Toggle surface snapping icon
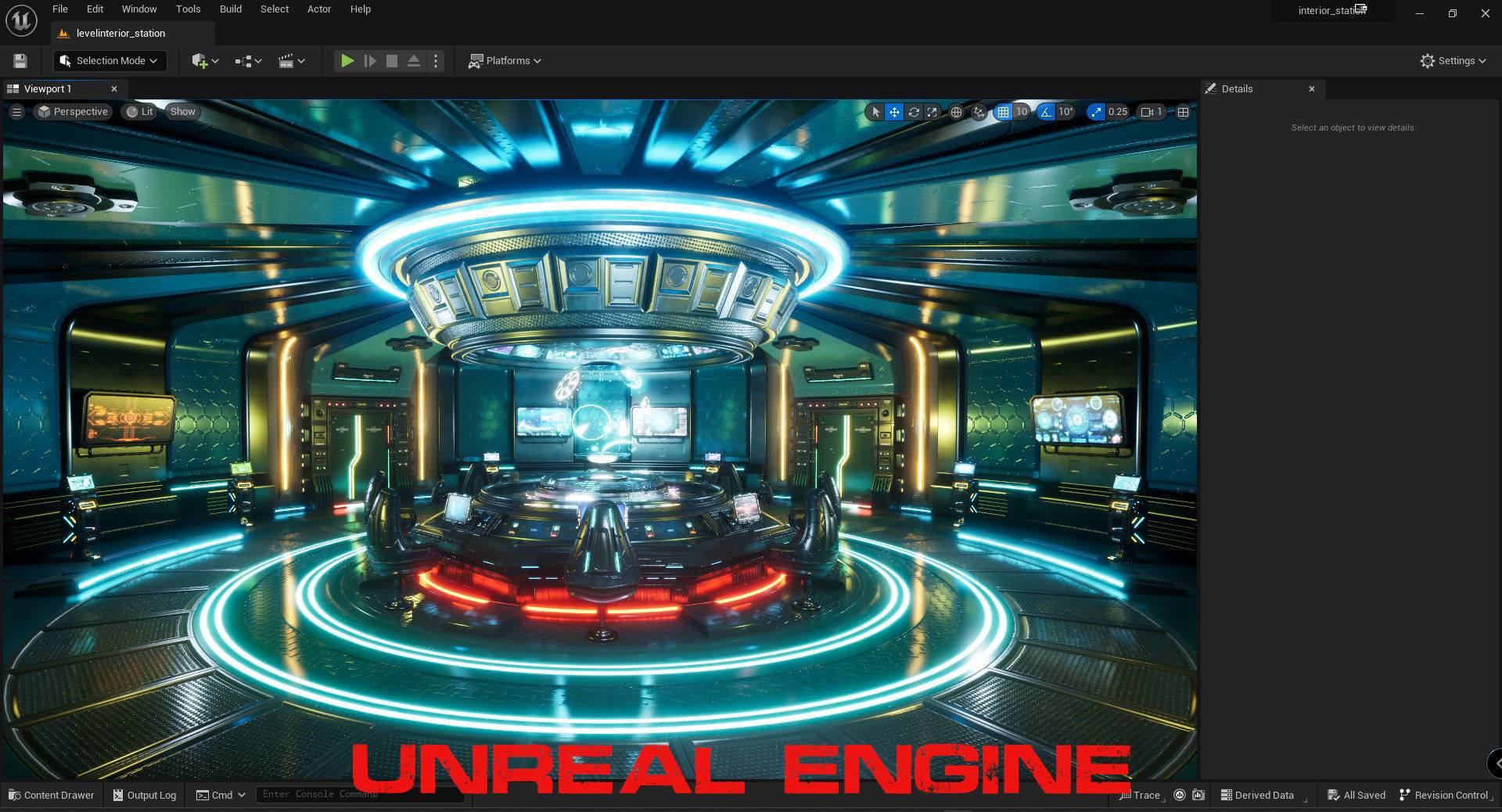Image resolution: width=1502 pixels, height=812 pixels. click(x=979, y=112)
